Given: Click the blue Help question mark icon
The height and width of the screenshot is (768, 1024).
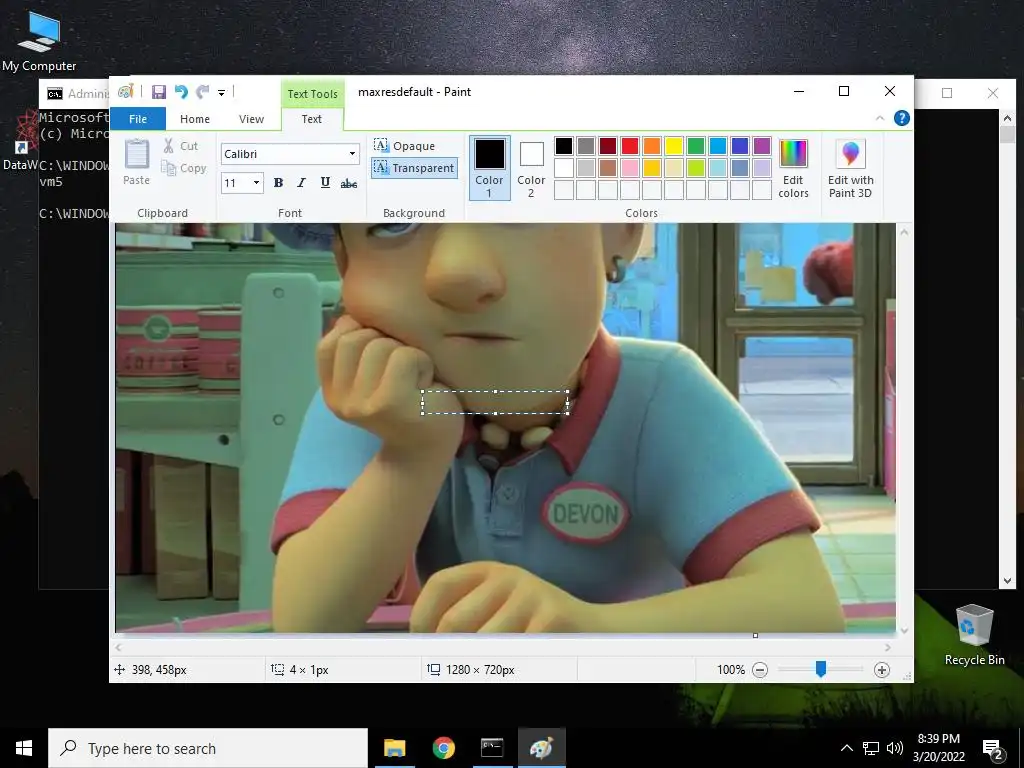Looking at the screenshot, I should [x=901, y=118].
